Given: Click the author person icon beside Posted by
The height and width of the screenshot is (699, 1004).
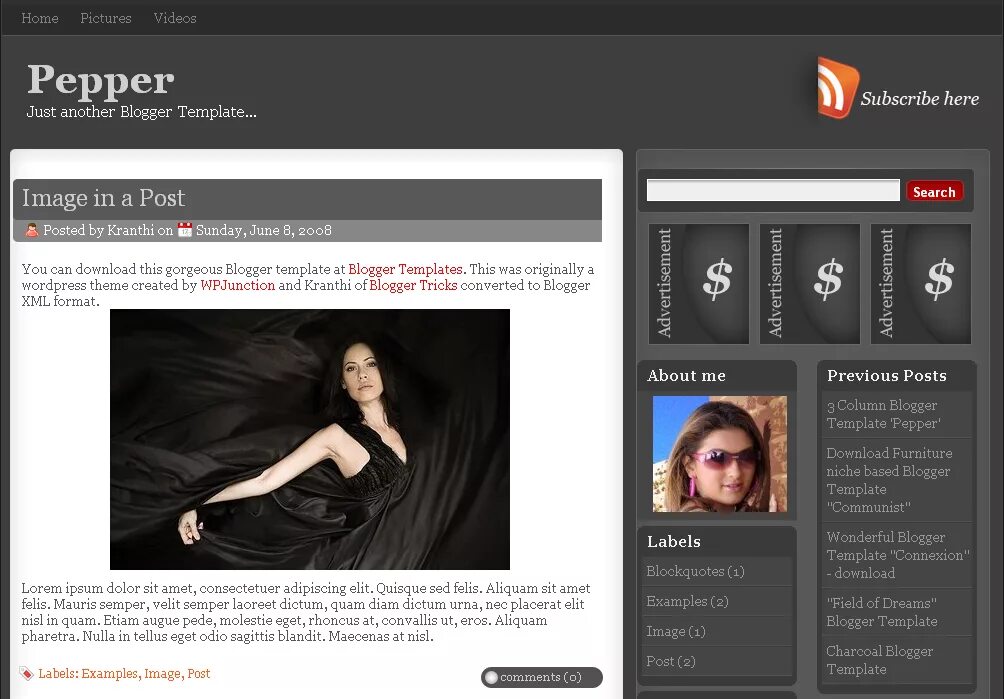Looking at the screenshot, I should pyautogui.click(x=31, y=230).
